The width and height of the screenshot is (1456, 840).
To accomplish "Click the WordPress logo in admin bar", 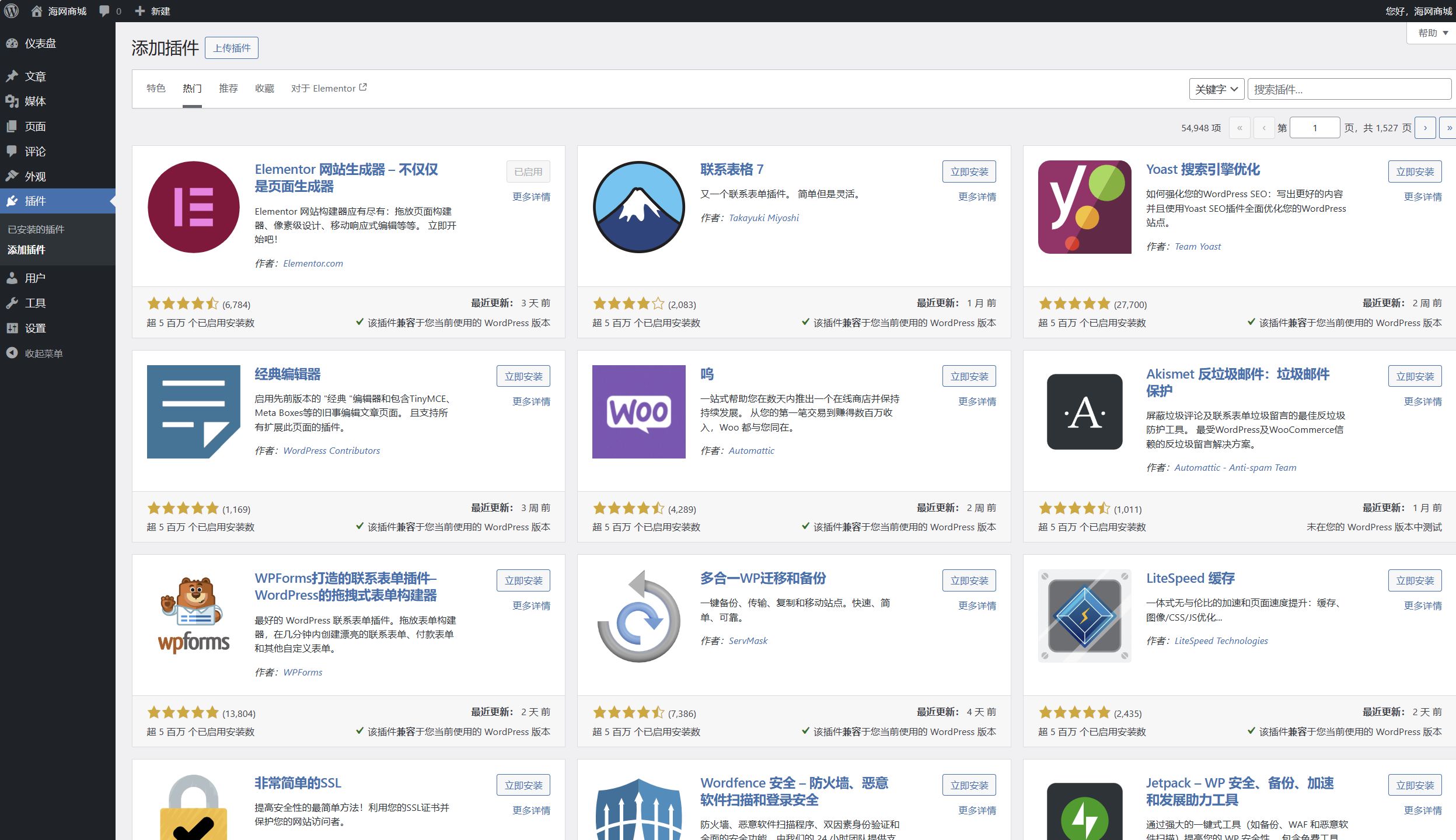I will tap(11, 10).
